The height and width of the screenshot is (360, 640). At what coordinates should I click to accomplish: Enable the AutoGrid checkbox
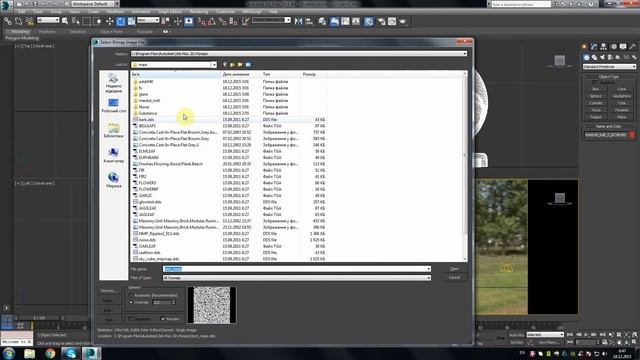595,82
